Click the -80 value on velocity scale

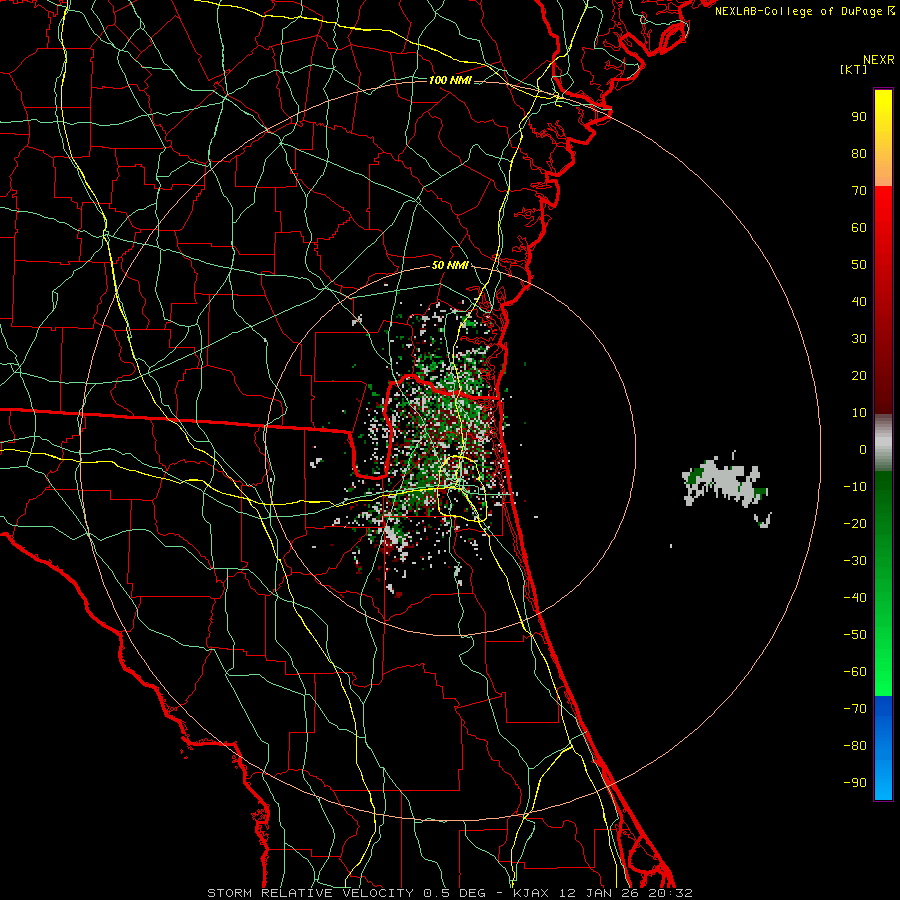pos(855,746)
